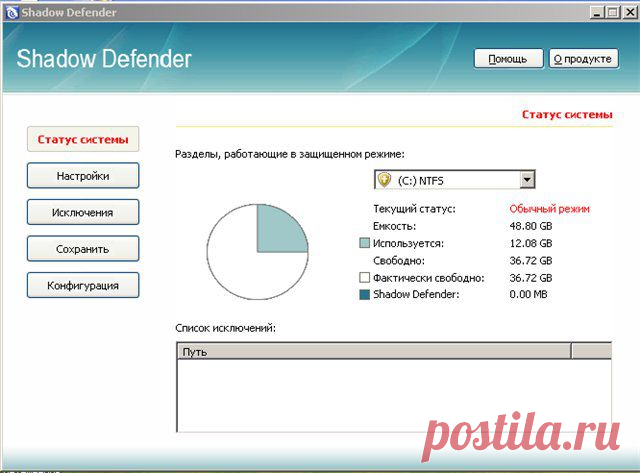Screen dimensions: 640x473
Task: Expand the drive dropdown arrow
Action: coord(527,180)
